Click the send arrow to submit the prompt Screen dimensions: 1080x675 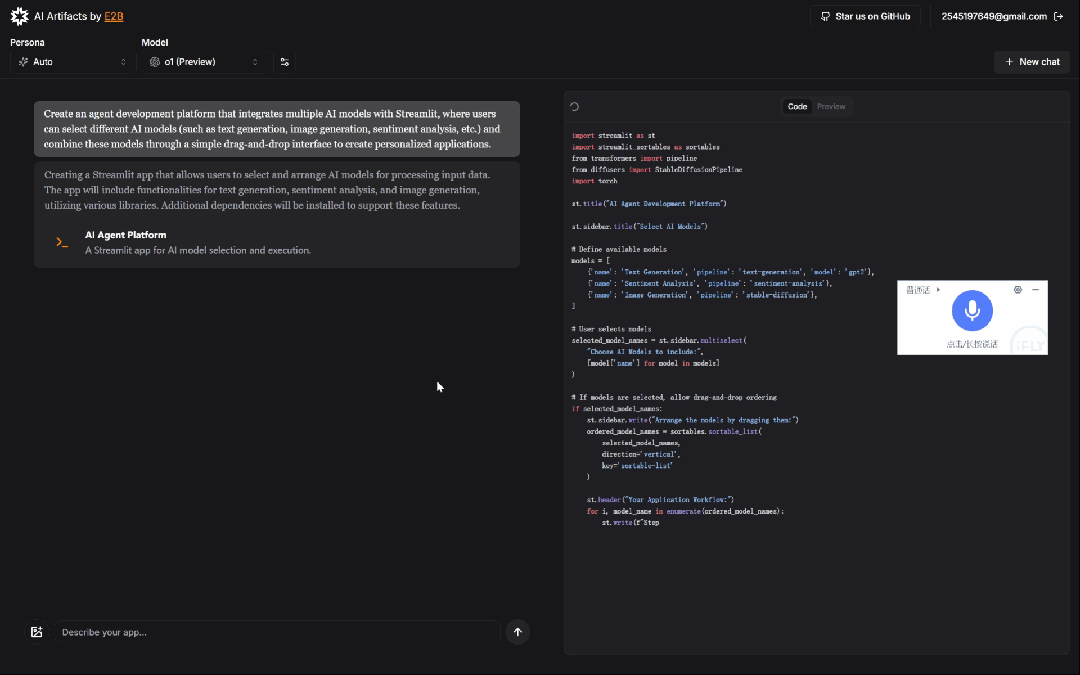518,631
